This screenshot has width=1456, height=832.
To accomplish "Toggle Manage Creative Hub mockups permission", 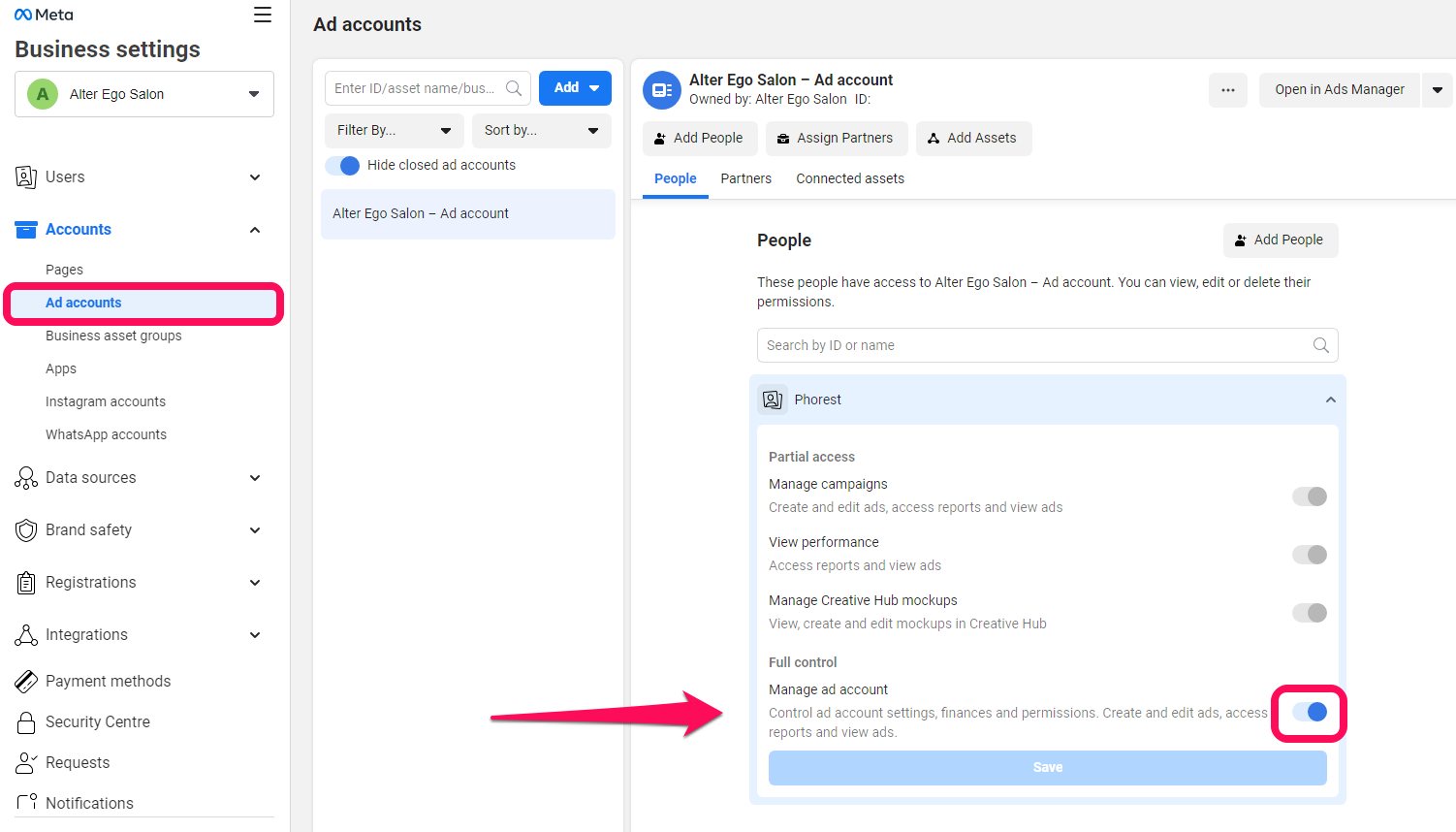I will tap(1310, 613).
